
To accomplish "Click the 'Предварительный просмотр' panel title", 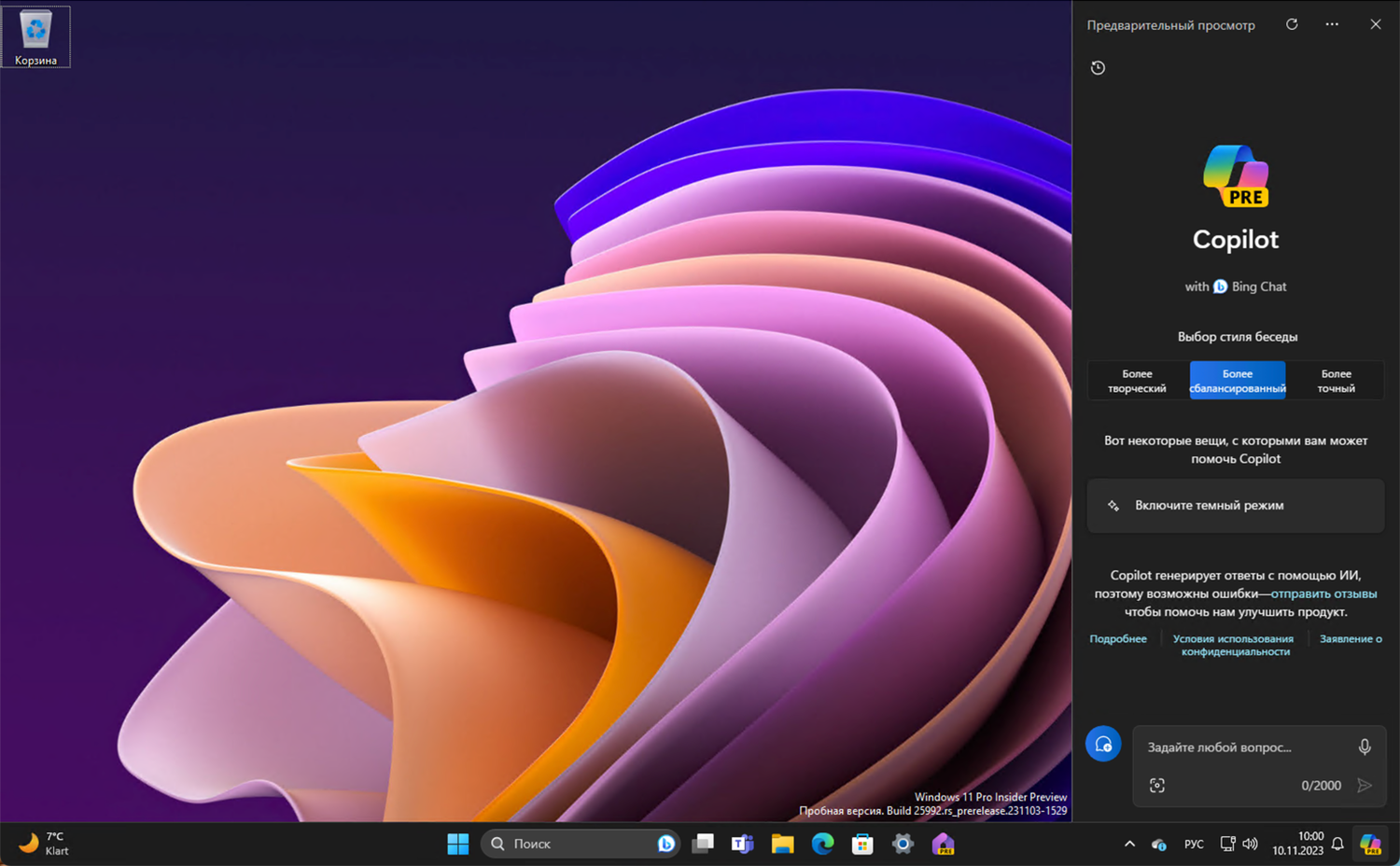I will click(x=1170, y=25).
